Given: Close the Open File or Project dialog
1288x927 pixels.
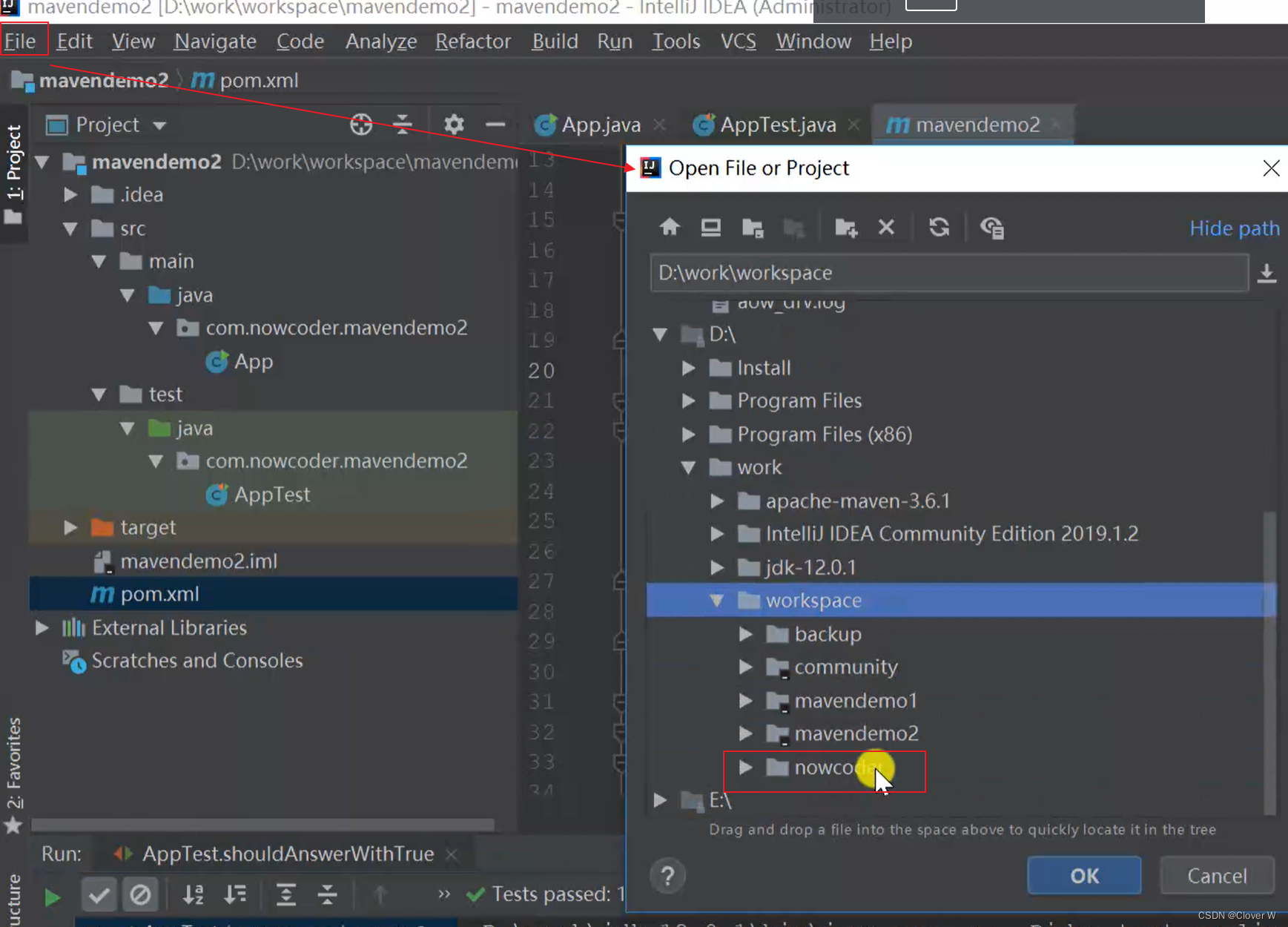Looking at the screenshot, I should pos(1271,168).
